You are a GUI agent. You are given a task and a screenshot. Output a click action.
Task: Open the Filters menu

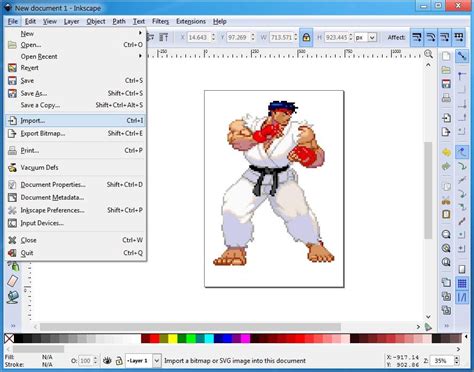point(160,21)
